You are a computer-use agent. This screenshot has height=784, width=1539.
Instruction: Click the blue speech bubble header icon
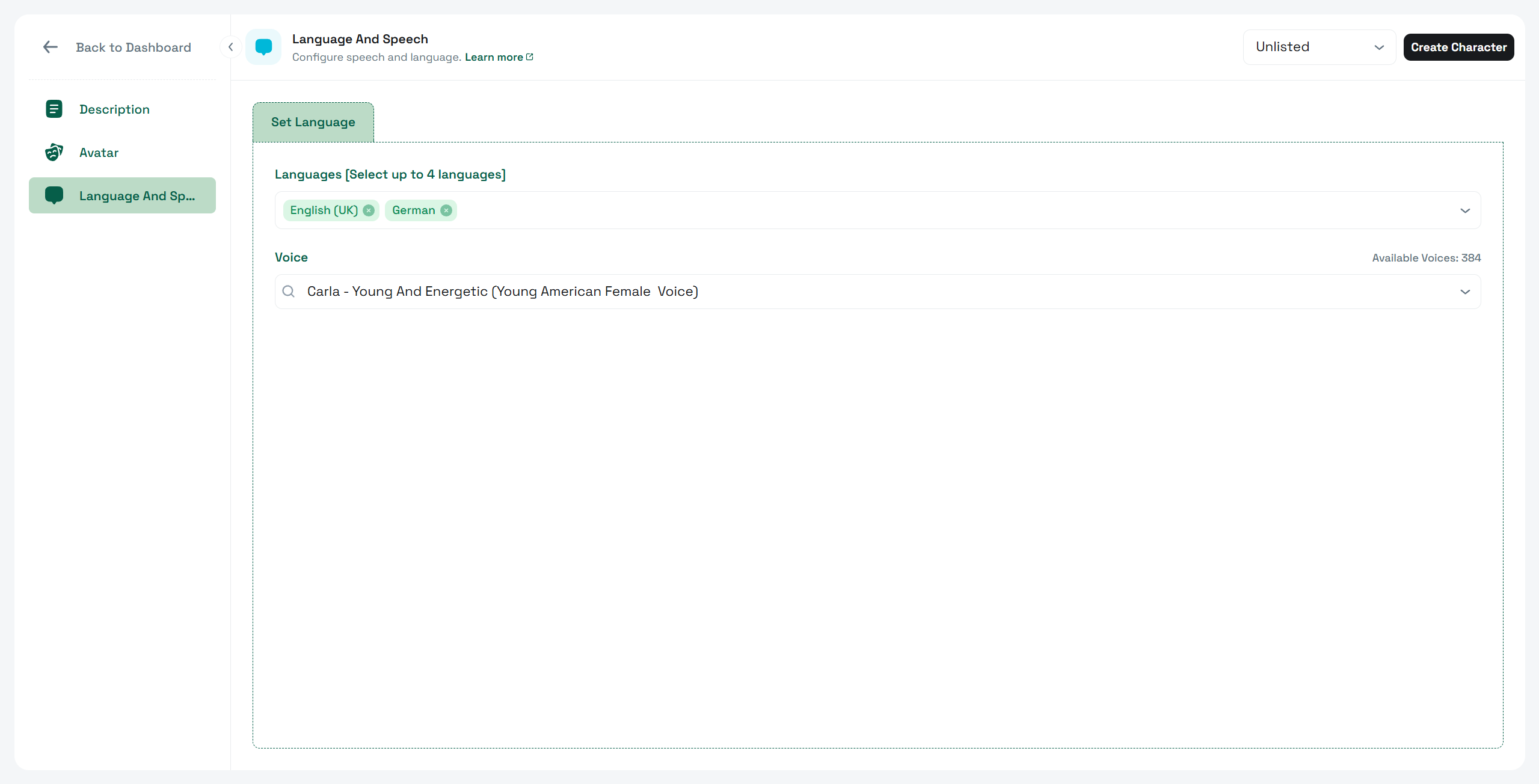click(263, 47)
